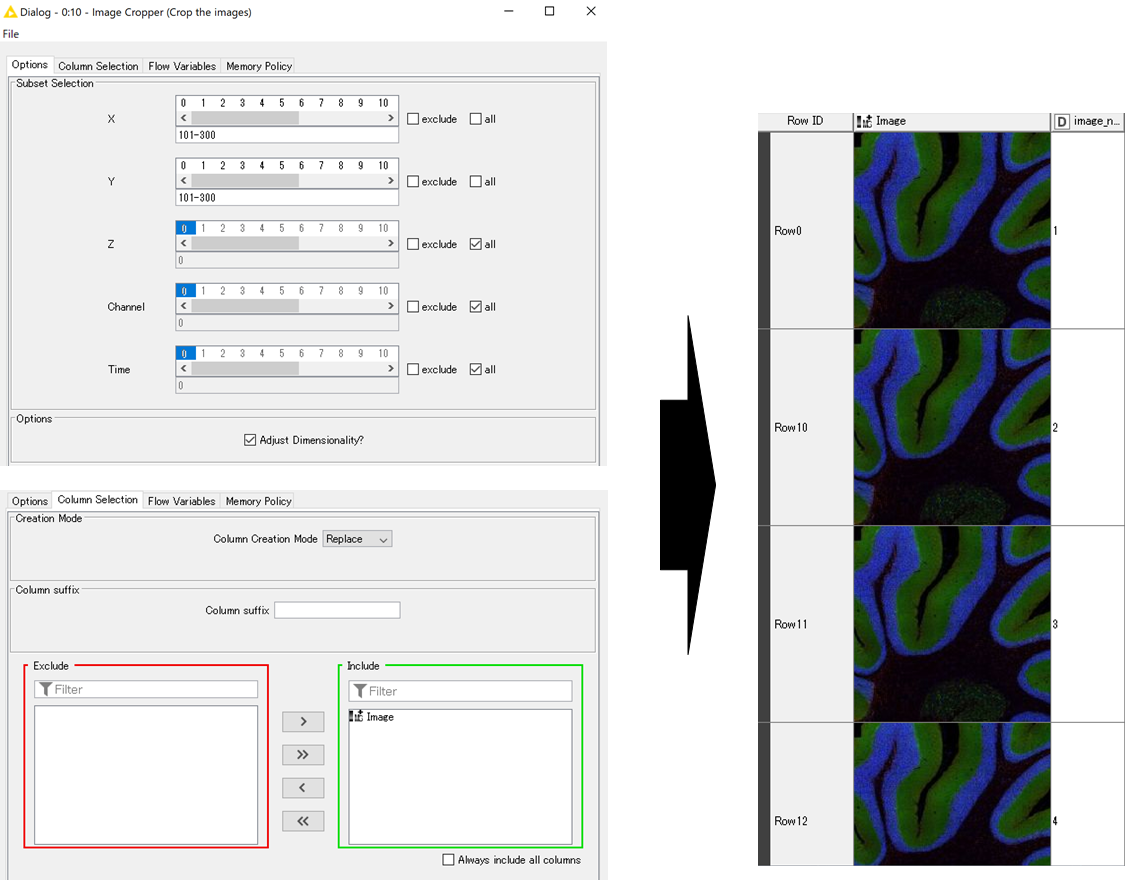Move selected column to Exclude with < button
Screen dimensions: 1125x880
pyautogui.click(x=303, y=787)
